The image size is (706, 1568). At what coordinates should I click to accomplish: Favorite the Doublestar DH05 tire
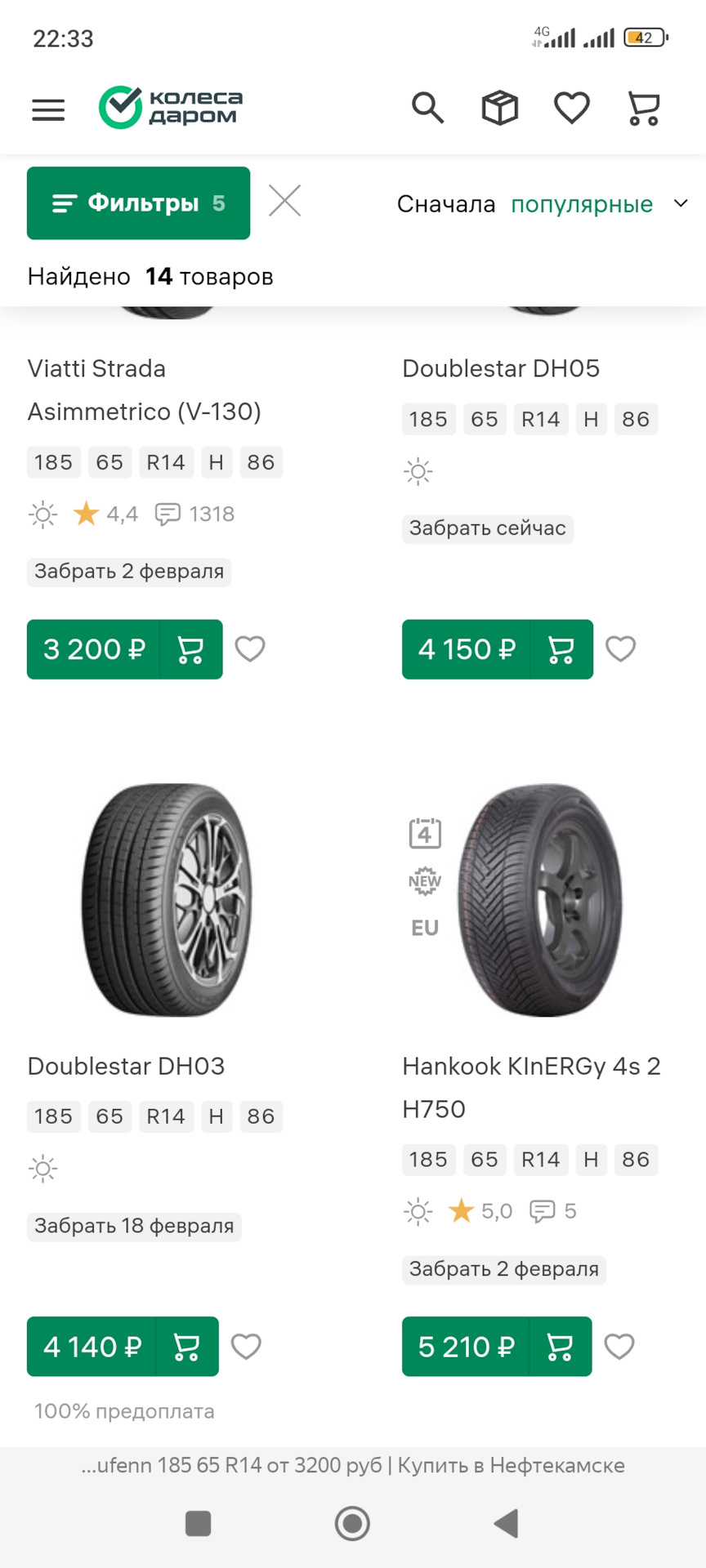[620, 649]
